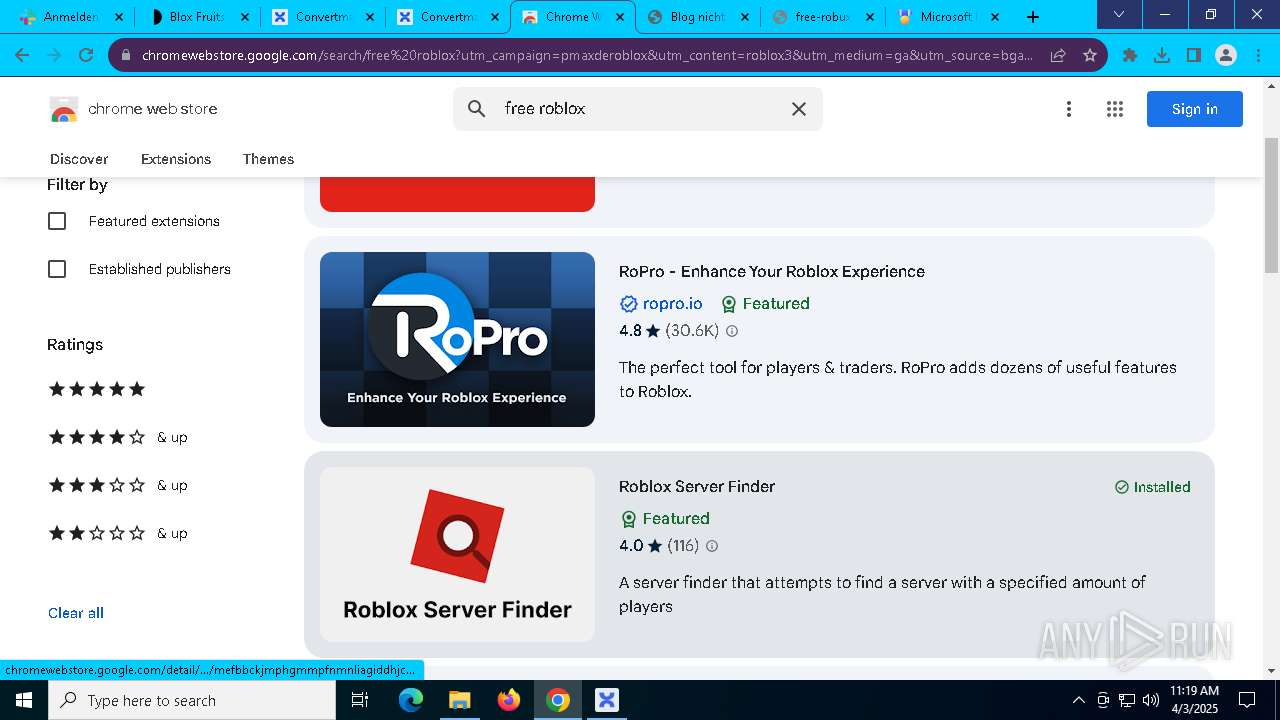Switch to Anmelden tab
Screen dimensions: 1280x720
coord(72,17)
